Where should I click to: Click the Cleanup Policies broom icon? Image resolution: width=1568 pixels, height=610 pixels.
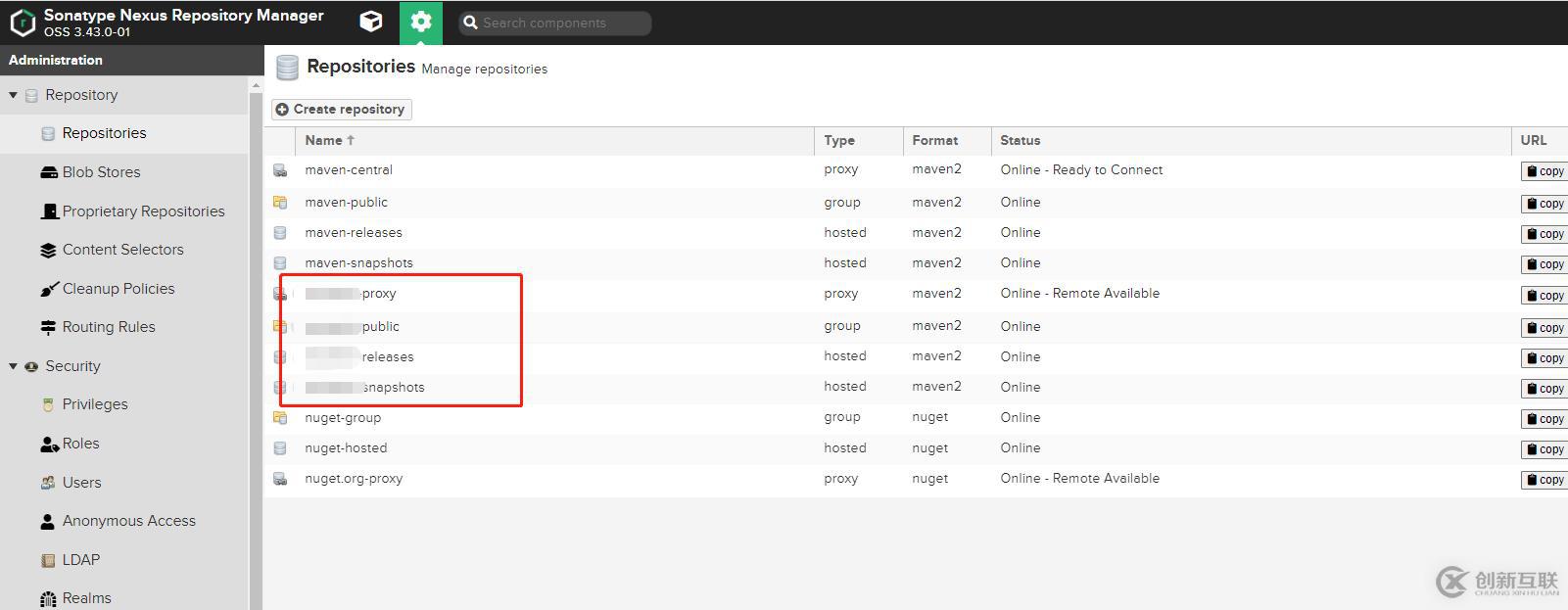(48, 289)
